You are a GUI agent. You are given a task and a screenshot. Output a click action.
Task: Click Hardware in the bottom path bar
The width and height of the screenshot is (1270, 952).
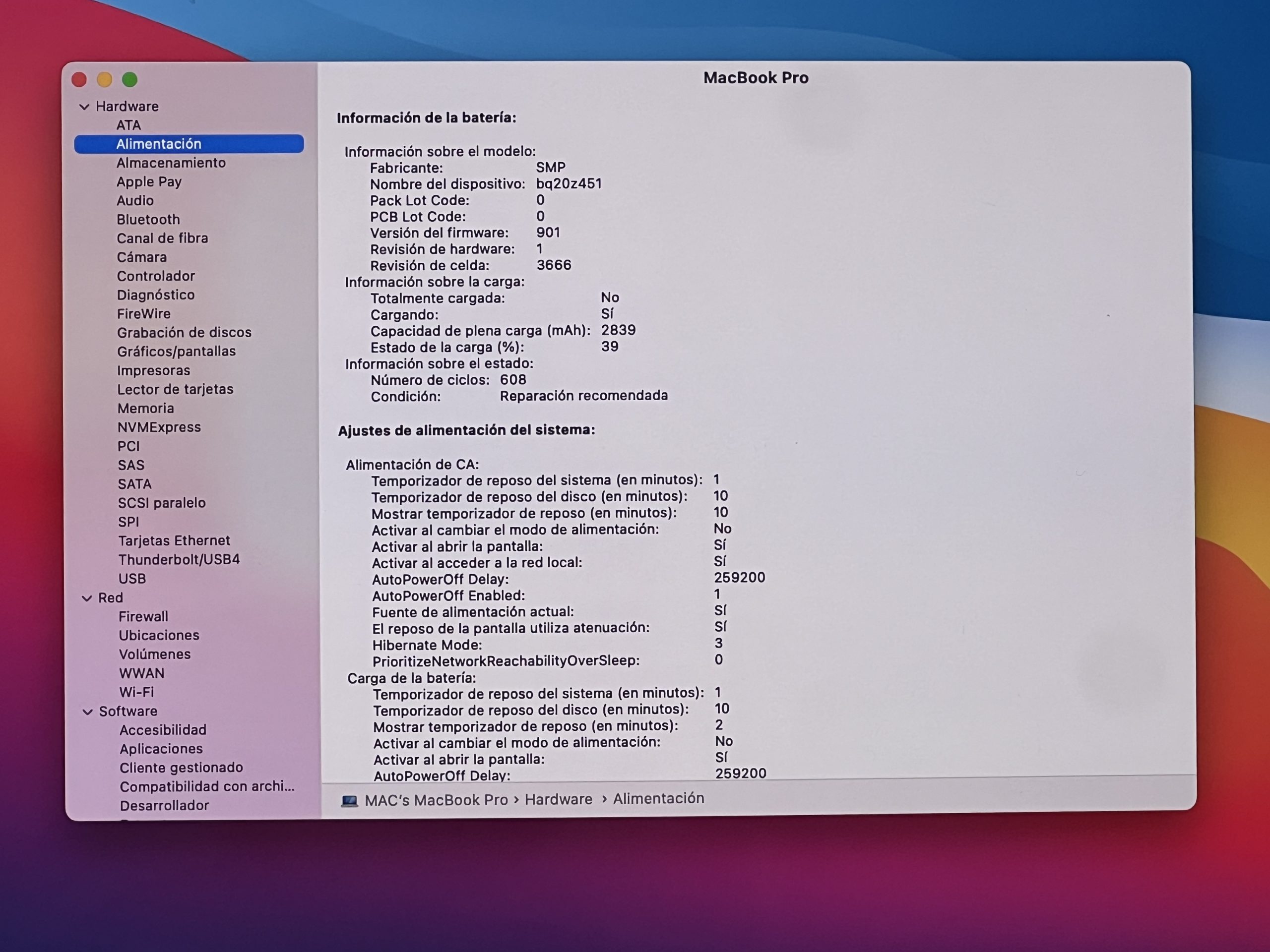(x=558, y=799)
